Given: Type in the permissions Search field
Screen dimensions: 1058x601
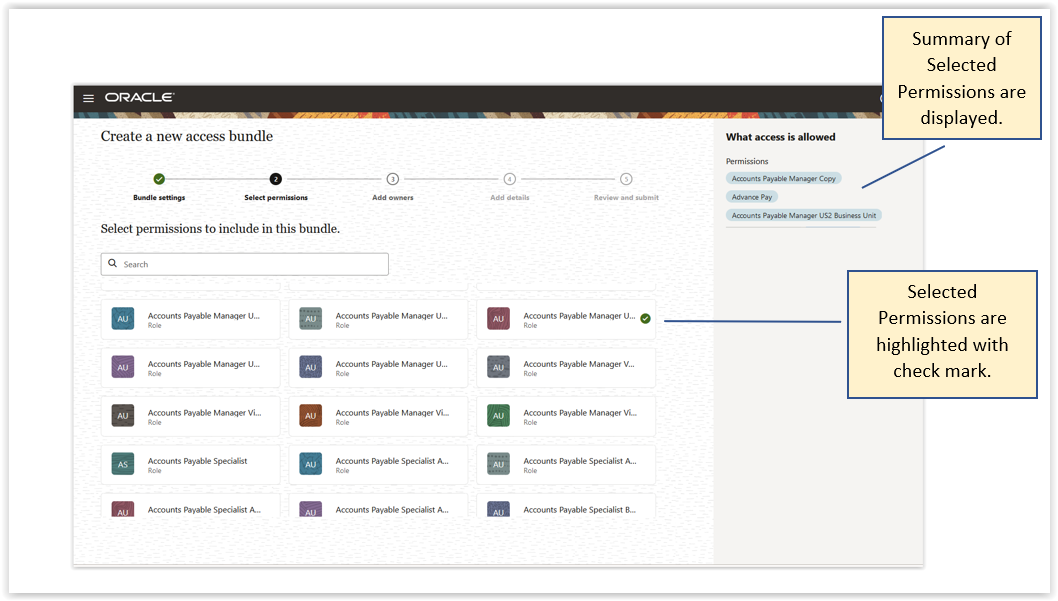Looking at the screenshot, I should coord(250,264).
